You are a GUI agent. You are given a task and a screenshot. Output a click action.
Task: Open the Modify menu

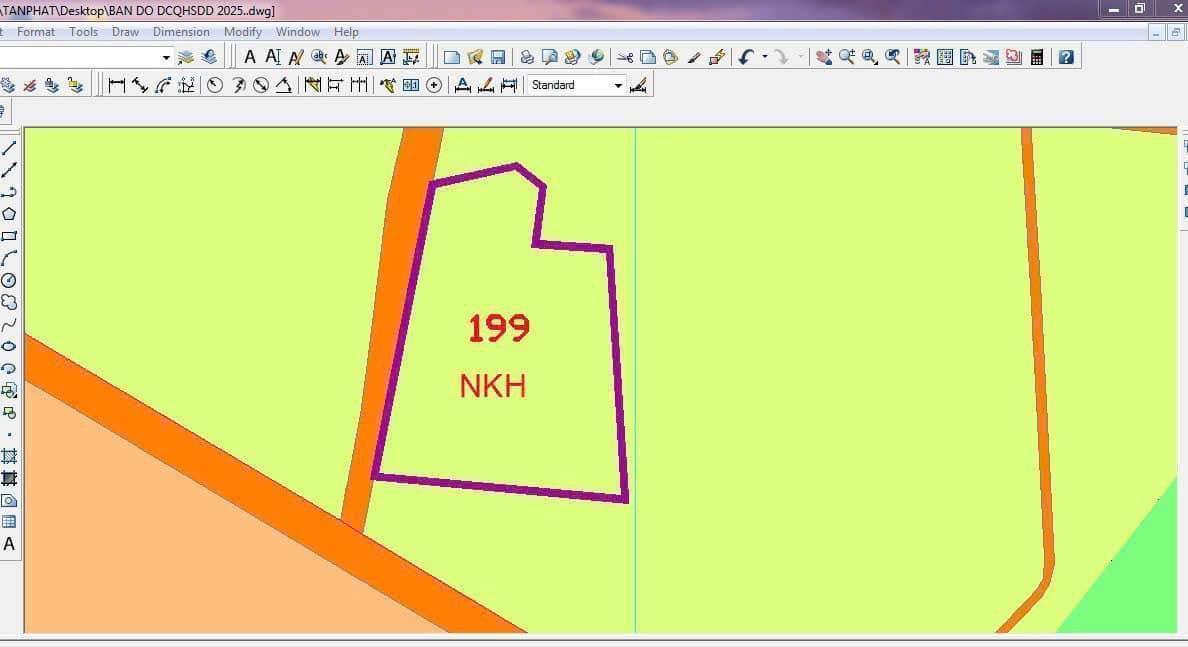242,32
